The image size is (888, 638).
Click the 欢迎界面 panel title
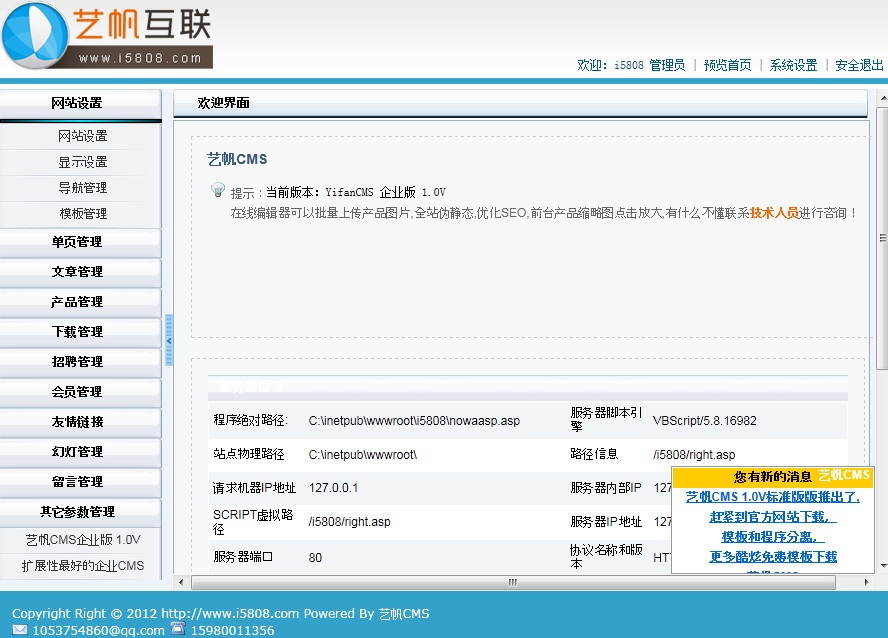[223, 103]
